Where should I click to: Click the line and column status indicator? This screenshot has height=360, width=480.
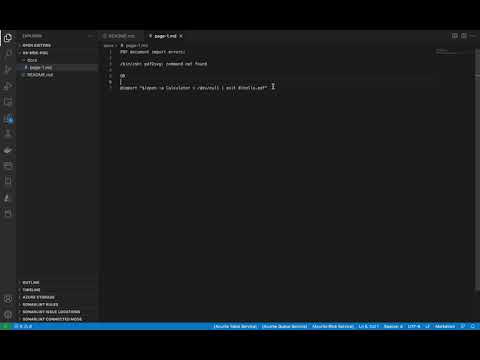point(368,326)
